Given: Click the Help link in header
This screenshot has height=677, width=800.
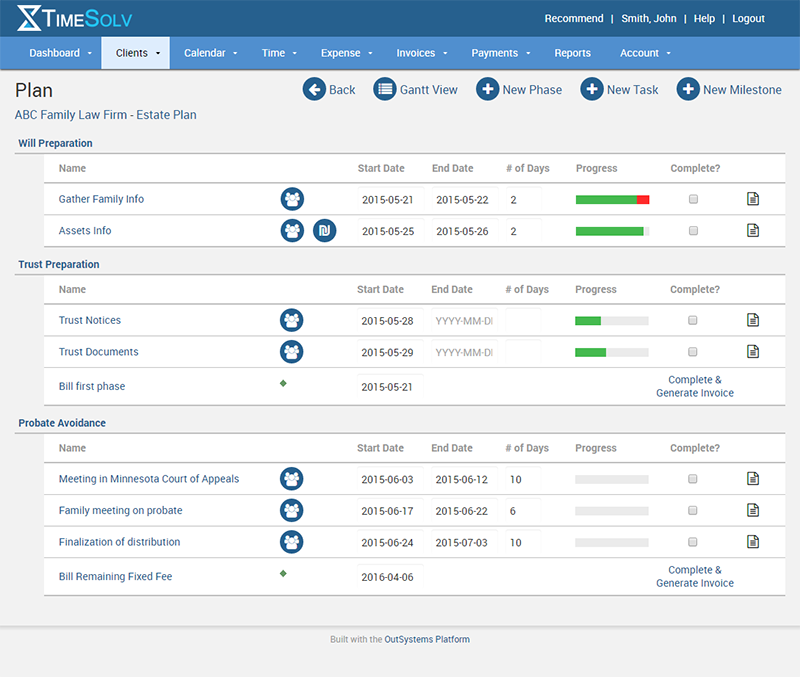Looking at the screenshot, I should click(704, 18).
